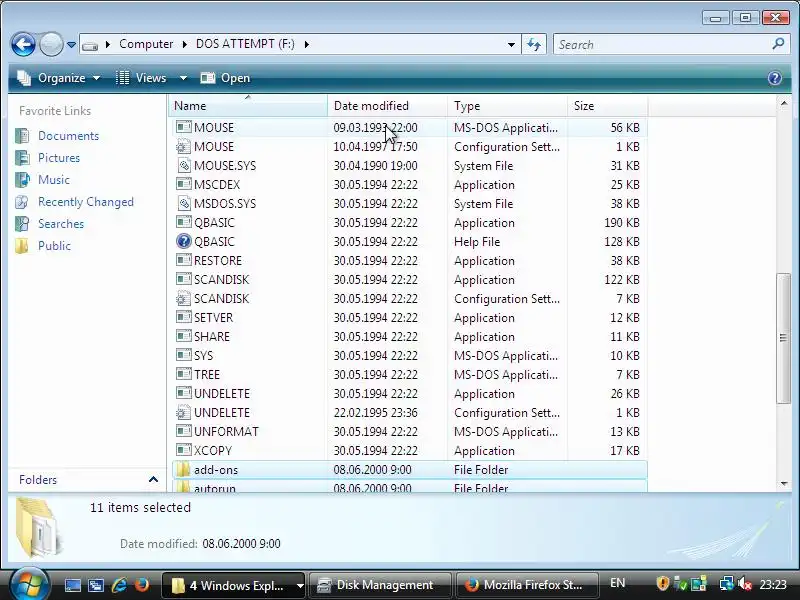Click the Views toolbar button

tap(141, 78)
